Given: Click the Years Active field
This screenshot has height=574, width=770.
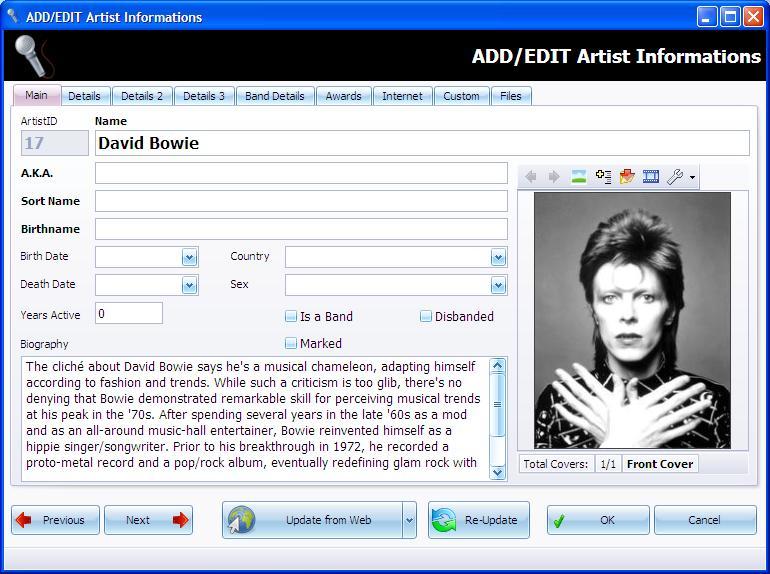Looking at the screenshot, I should click(129, 313).
